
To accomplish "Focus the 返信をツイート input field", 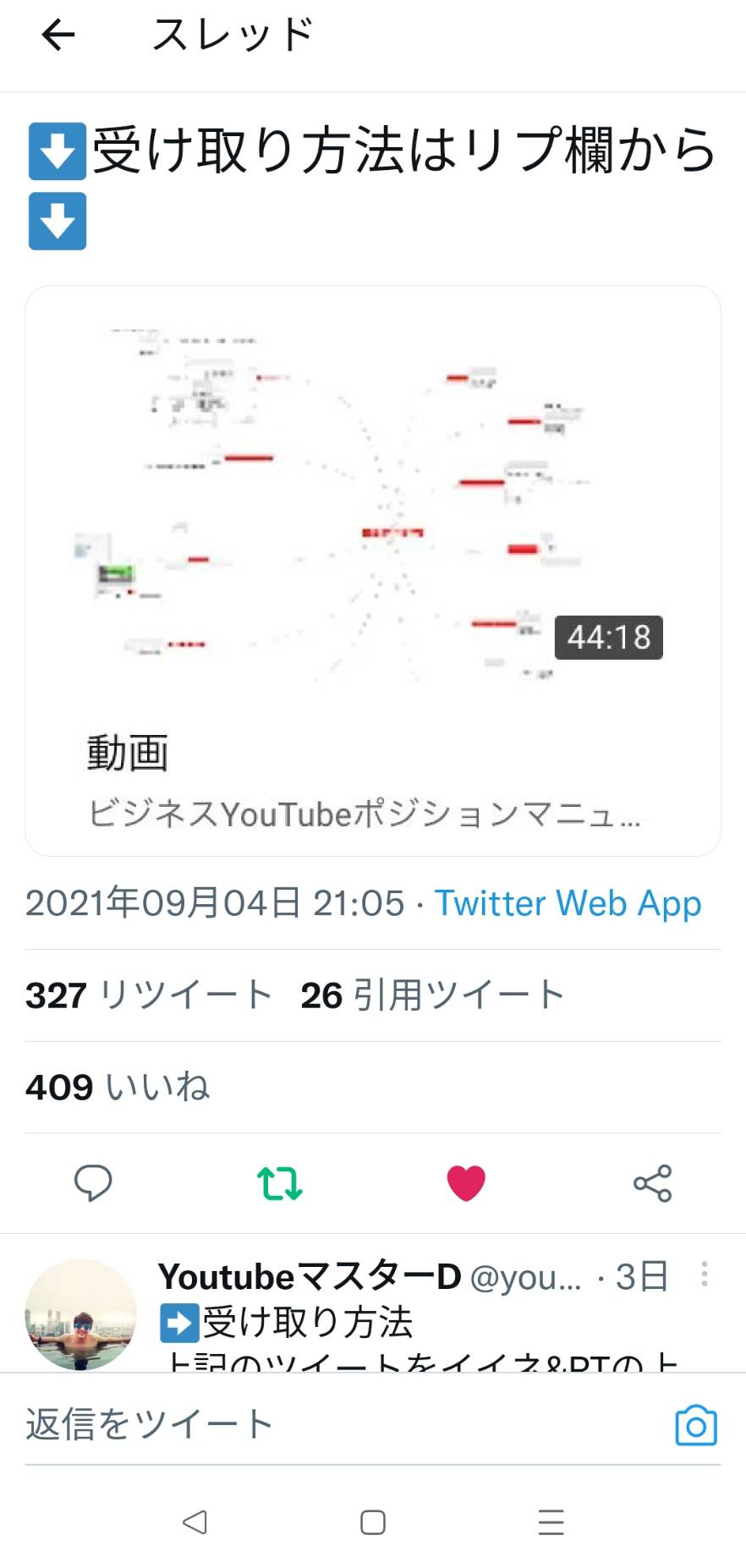I will pyautogui.click(x=347, y=1425).
